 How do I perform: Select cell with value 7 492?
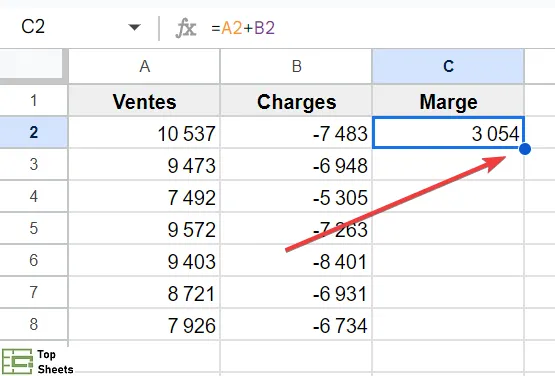[144, 196]
